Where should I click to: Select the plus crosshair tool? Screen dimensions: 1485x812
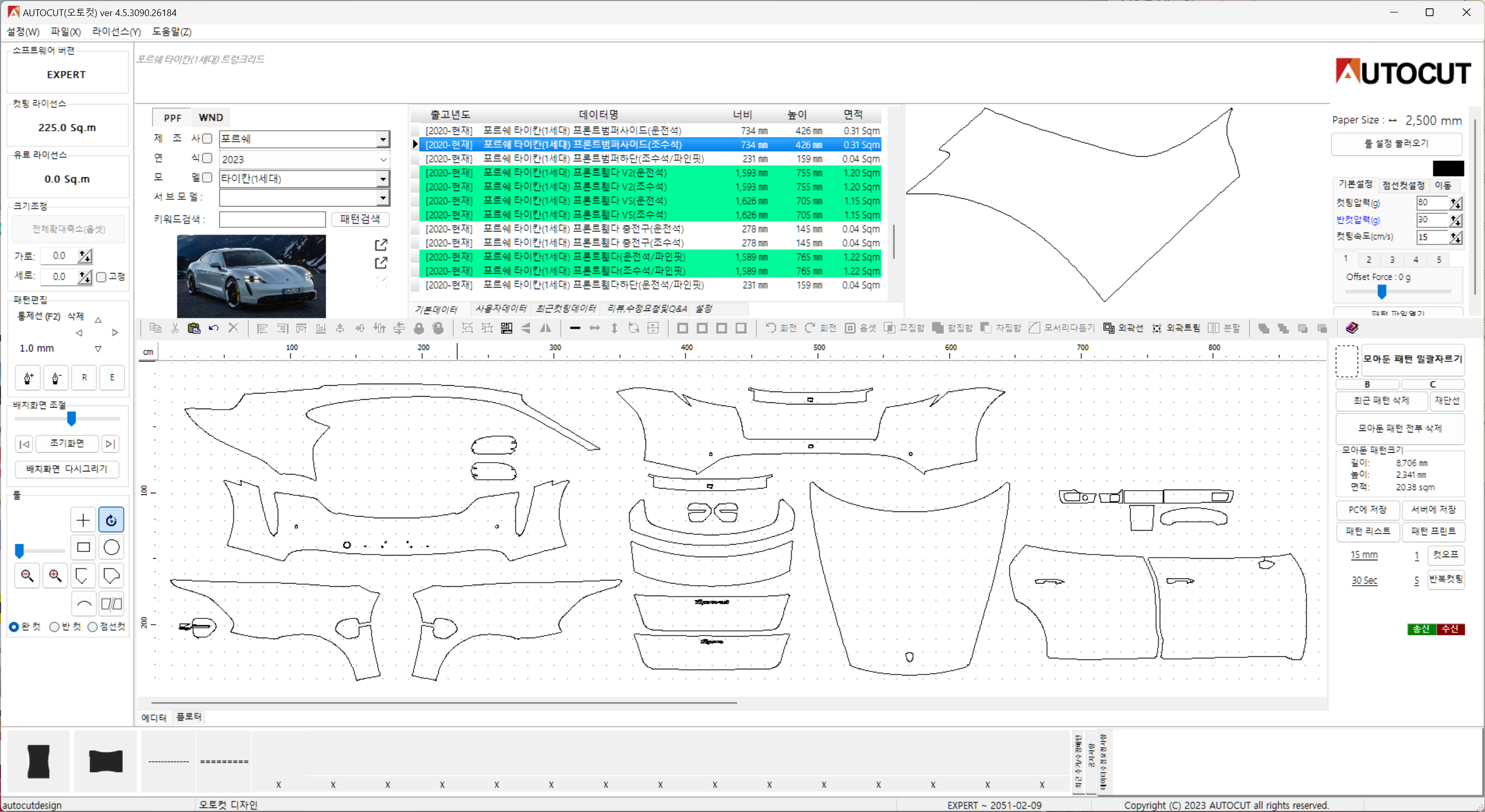83,520
